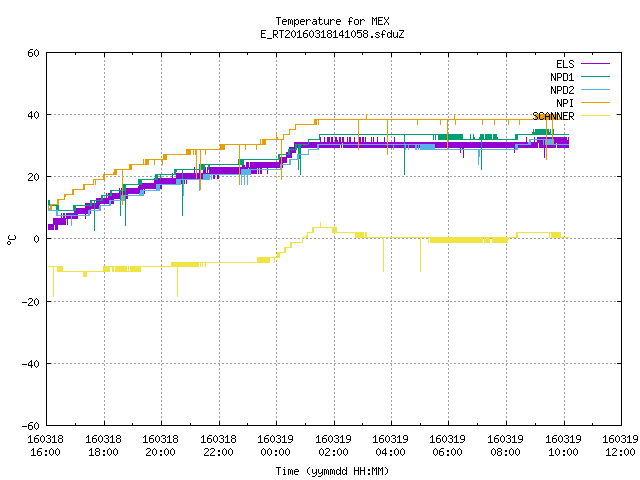Click the chart title 'Temperature for MEX'
Image resolution: width=640 pixels, height=480 pixels.
click(332, 21)
